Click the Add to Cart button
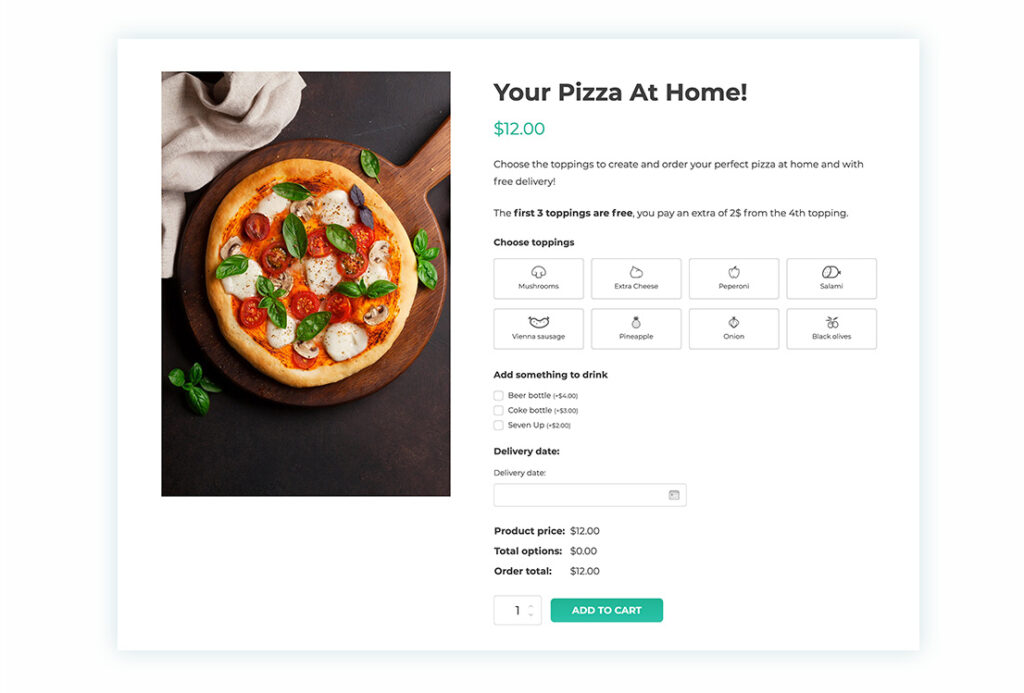 (x=606, y=609)
